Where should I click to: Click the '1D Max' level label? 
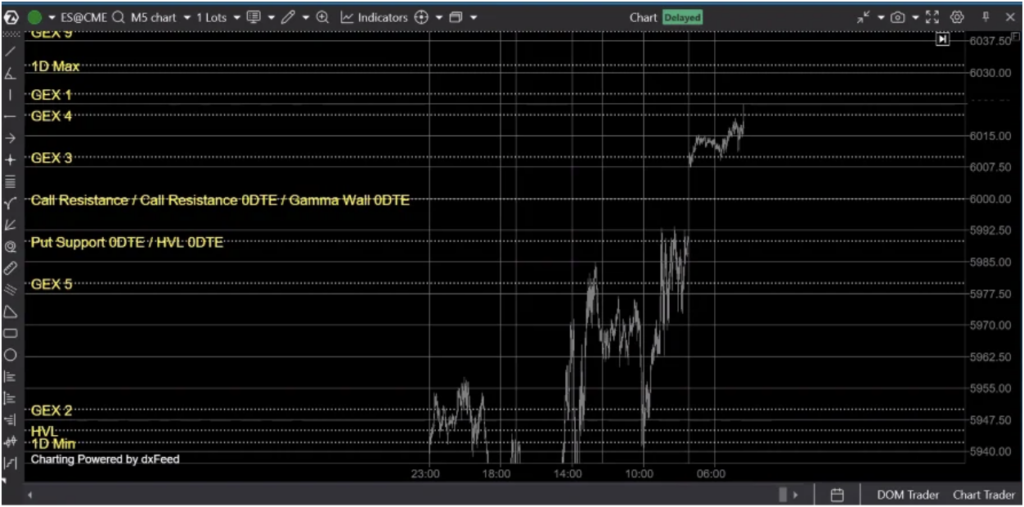(56, 66)
